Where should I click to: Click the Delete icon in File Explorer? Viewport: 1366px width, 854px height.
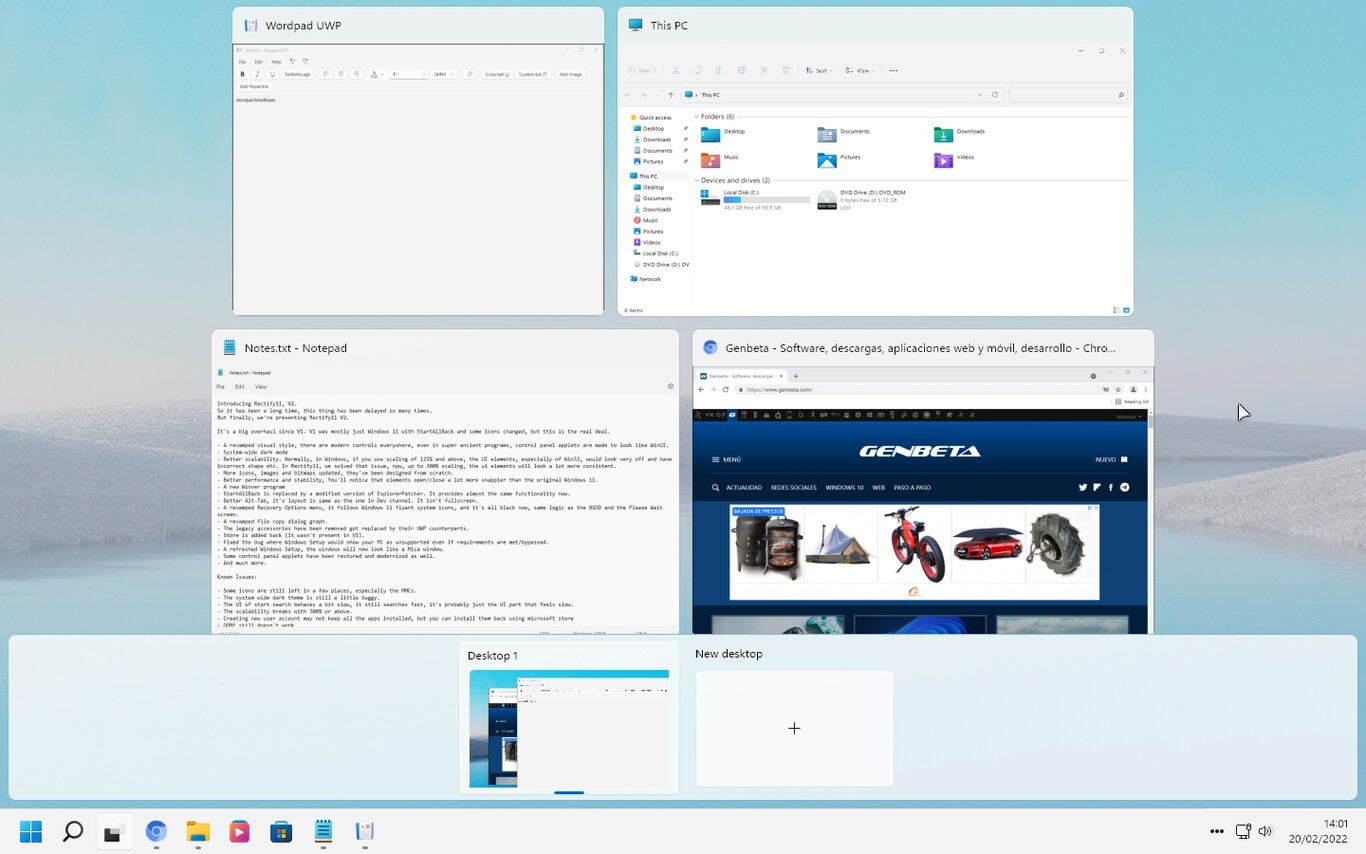[786, 70]
